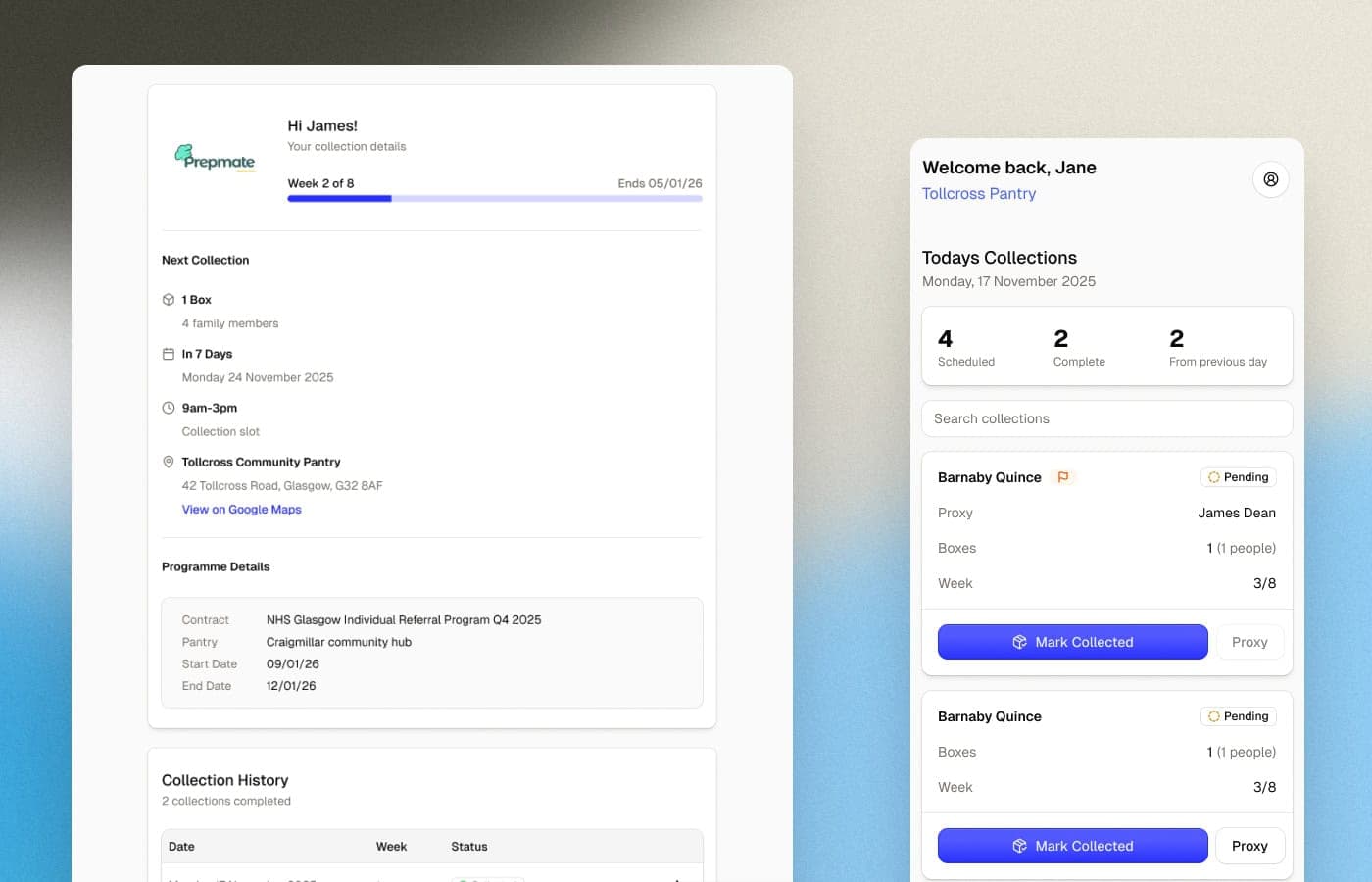Click the location pin icon beside Tollcross Community Pantry
Screen dimensions: 1372x882
tap(169, 462)
